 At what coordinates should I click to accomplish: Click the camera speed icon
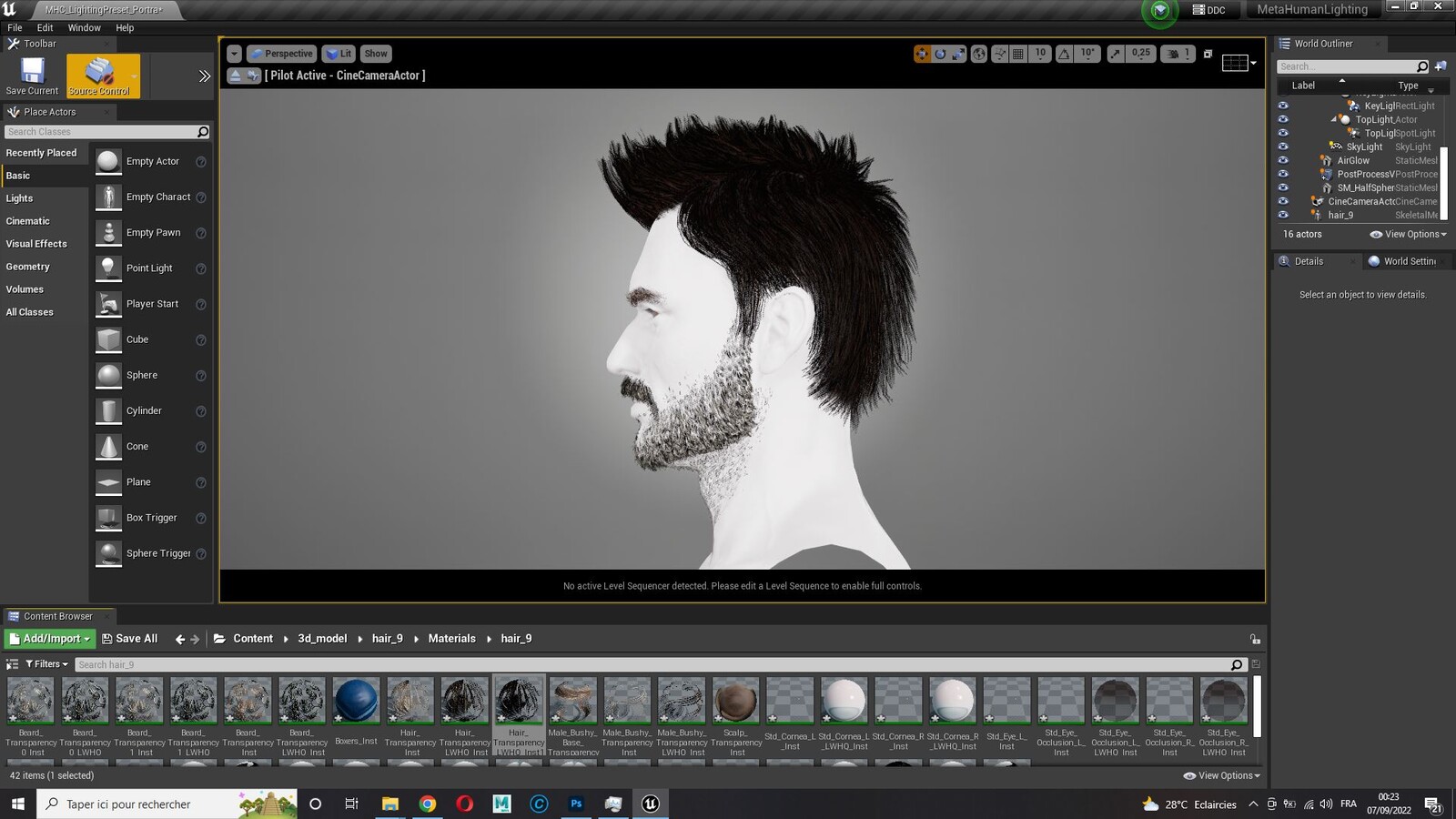[x=1173, y=54]
